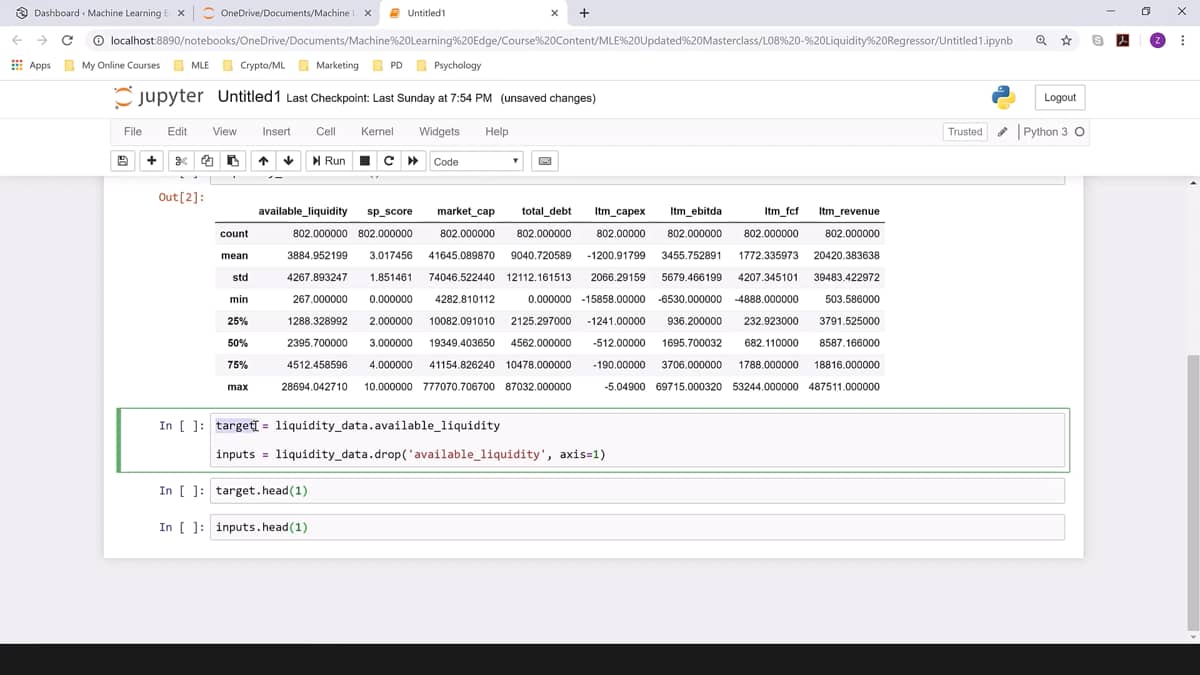Click the Python logo icon
The height and width of the screenshot is (675, 1200).
click(1003, 97)
